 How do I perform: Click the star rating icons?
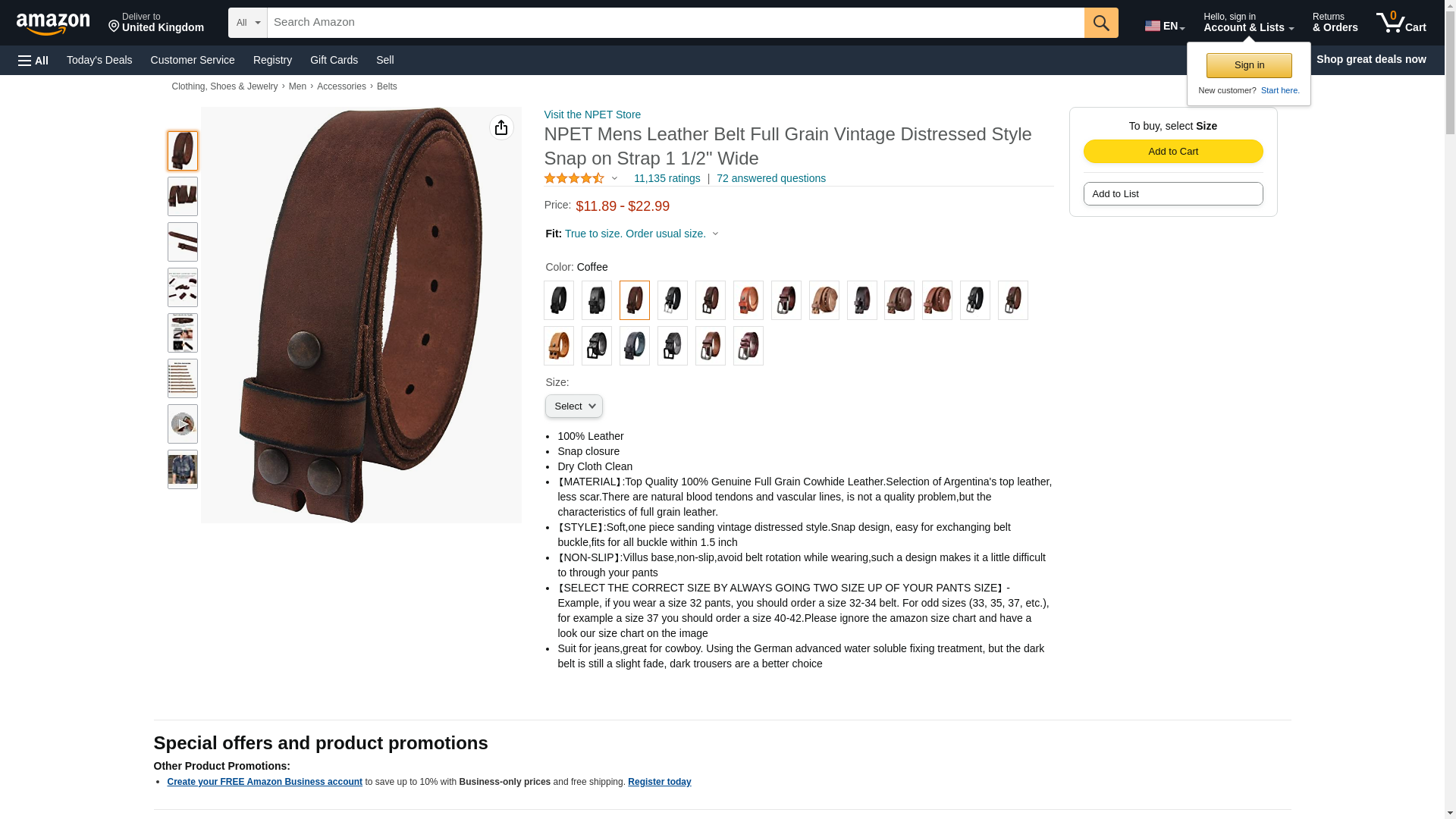click(x=574, y=178)
